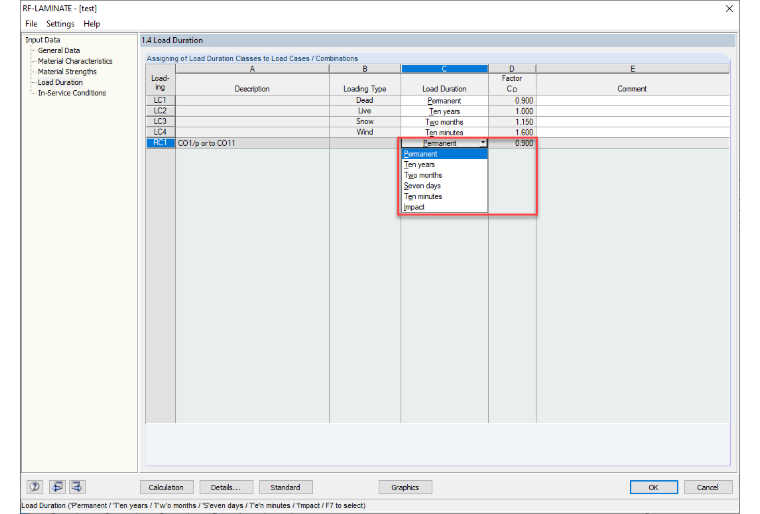Image resolution: width=760 pixels, height=514 pixels.
Task: Click the Live loading type cell
Action: point(365,111)
